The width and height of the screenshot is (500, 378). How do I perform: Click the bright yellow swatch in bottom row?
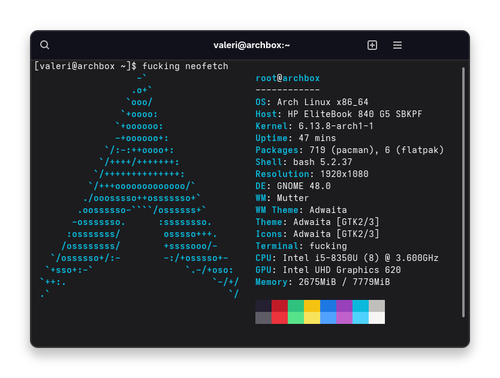pos(312,318)
